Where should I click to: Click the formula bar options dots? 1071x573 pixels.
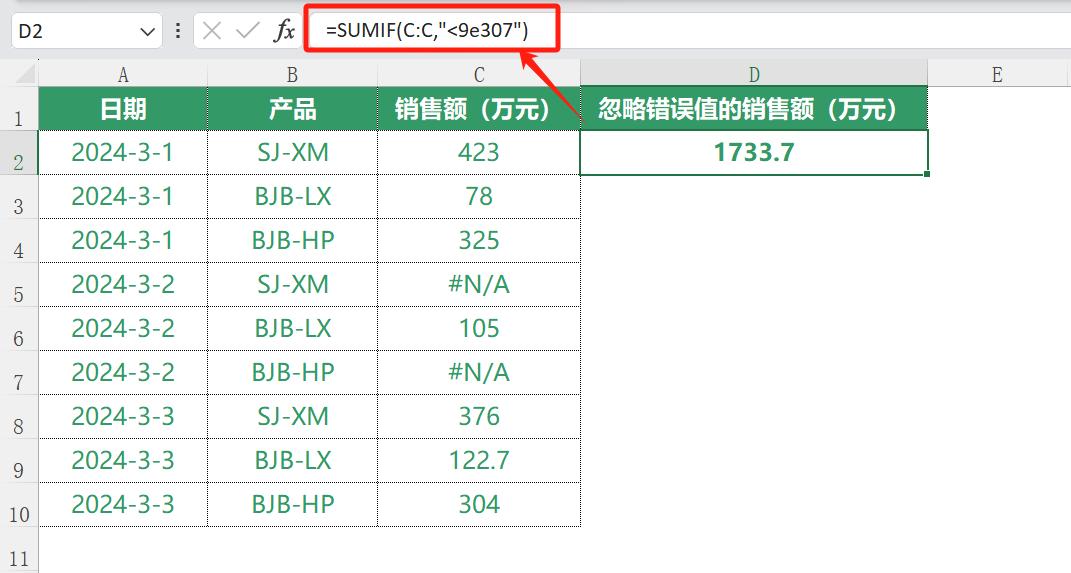178,31
